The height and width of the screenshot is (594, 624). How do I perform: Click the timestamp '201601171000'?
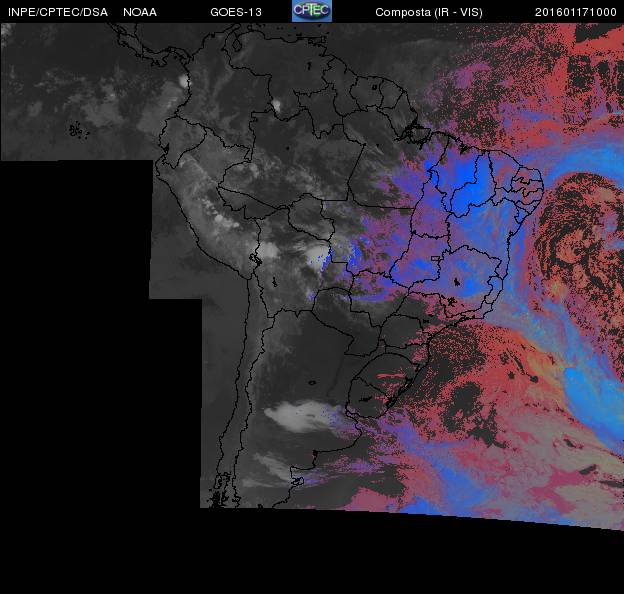tap(576, 12)
